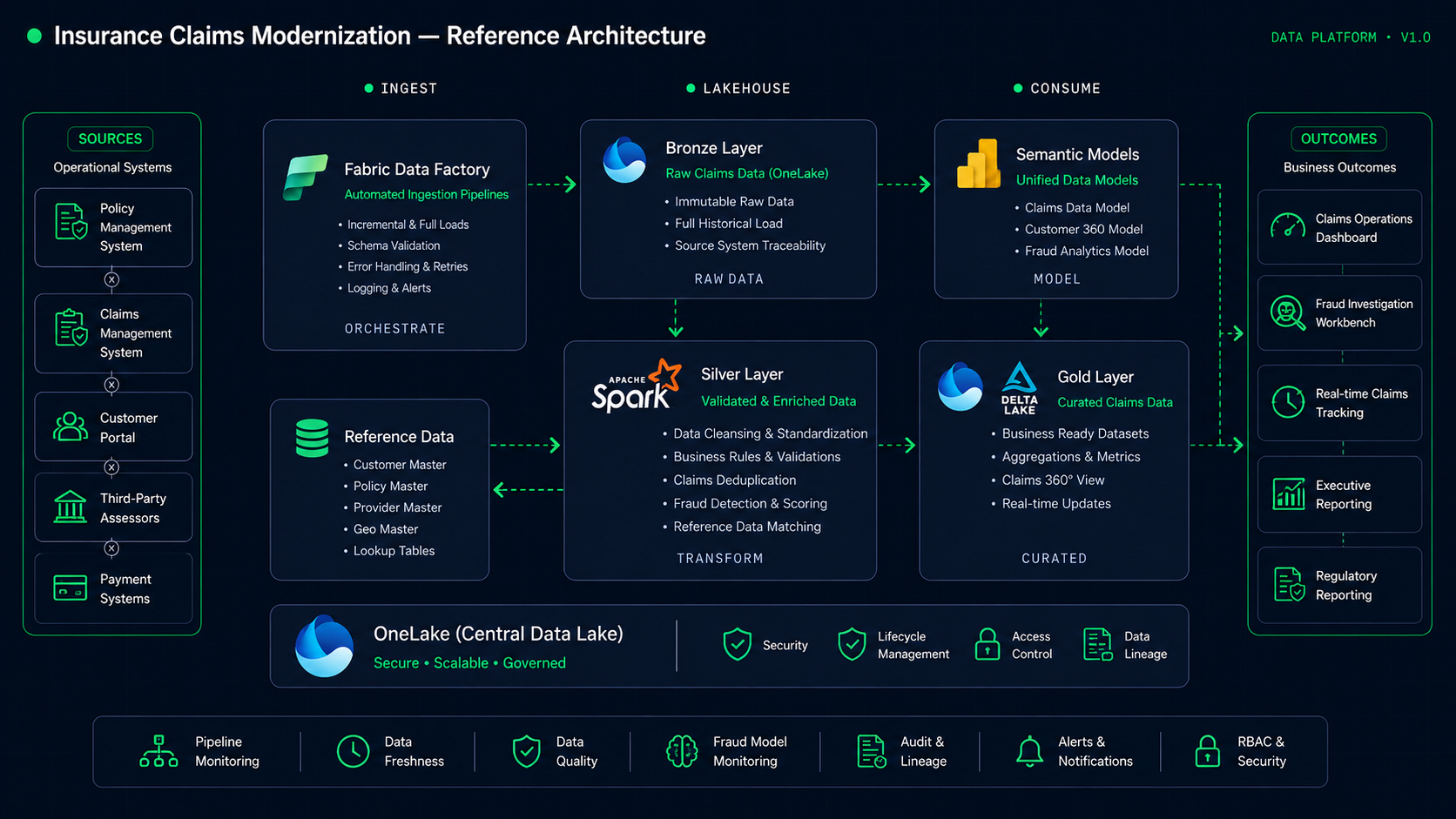The image size is (1456, 819).
Task: Click the Lifecycle Management shield icon
Action: pyautogui.click(x=852, y=645)
